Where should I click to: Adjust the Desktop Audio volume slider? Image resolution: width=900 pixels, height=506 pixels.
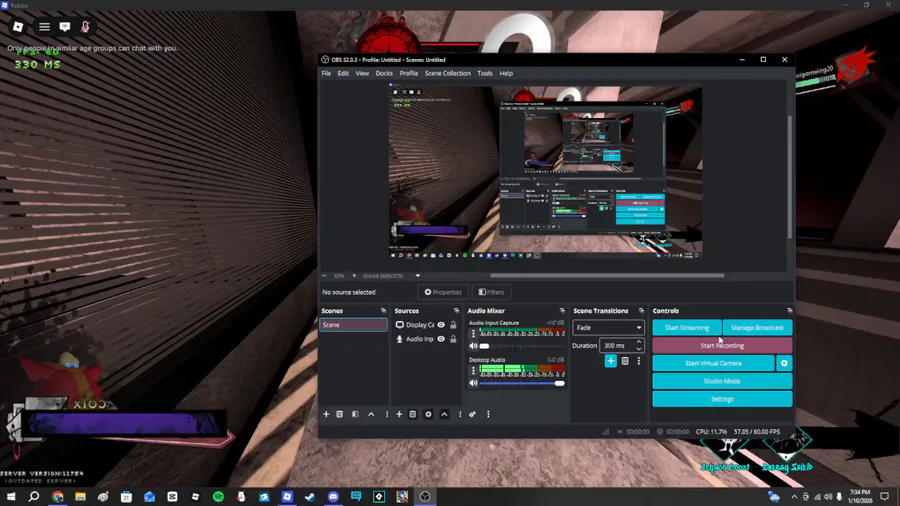click(x=522, y=383)
